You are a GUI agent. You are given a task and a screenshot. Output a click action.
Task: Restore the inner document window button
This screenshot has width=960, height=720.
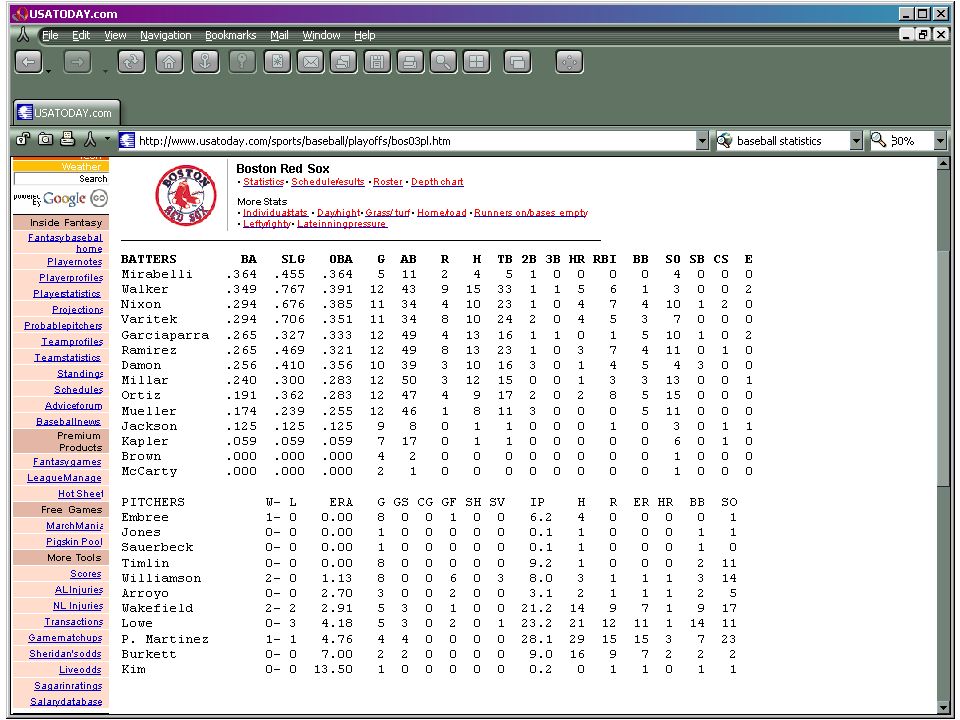pos(923,34)
